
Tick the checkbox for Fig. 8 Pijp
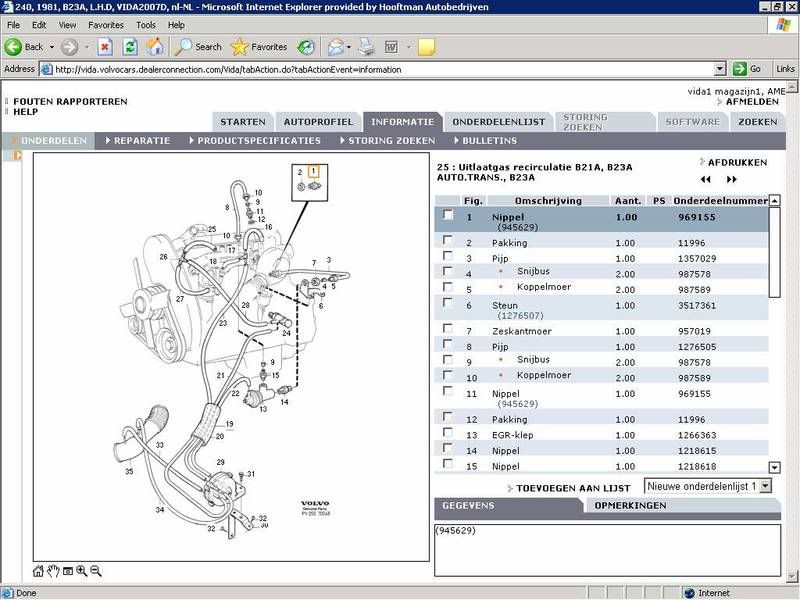[x=448, y=344]
